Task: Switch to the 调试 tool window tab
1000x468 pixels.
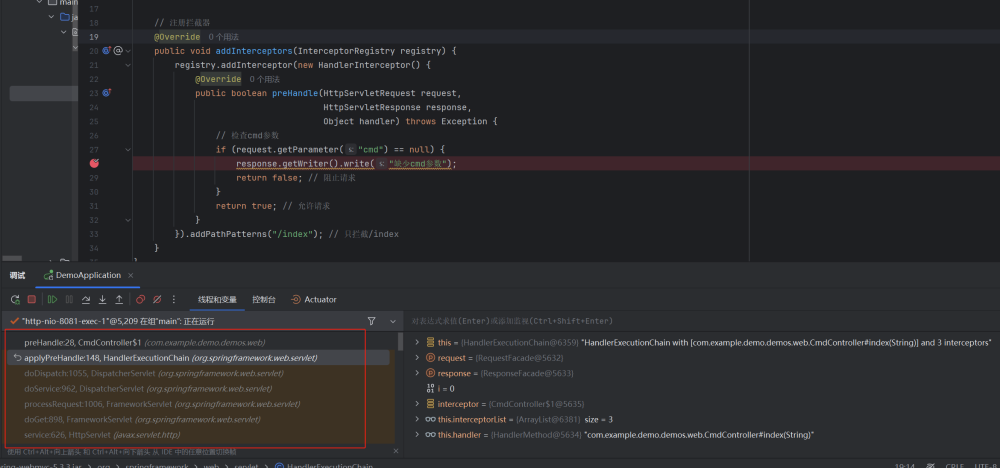Action: (17, 275)
